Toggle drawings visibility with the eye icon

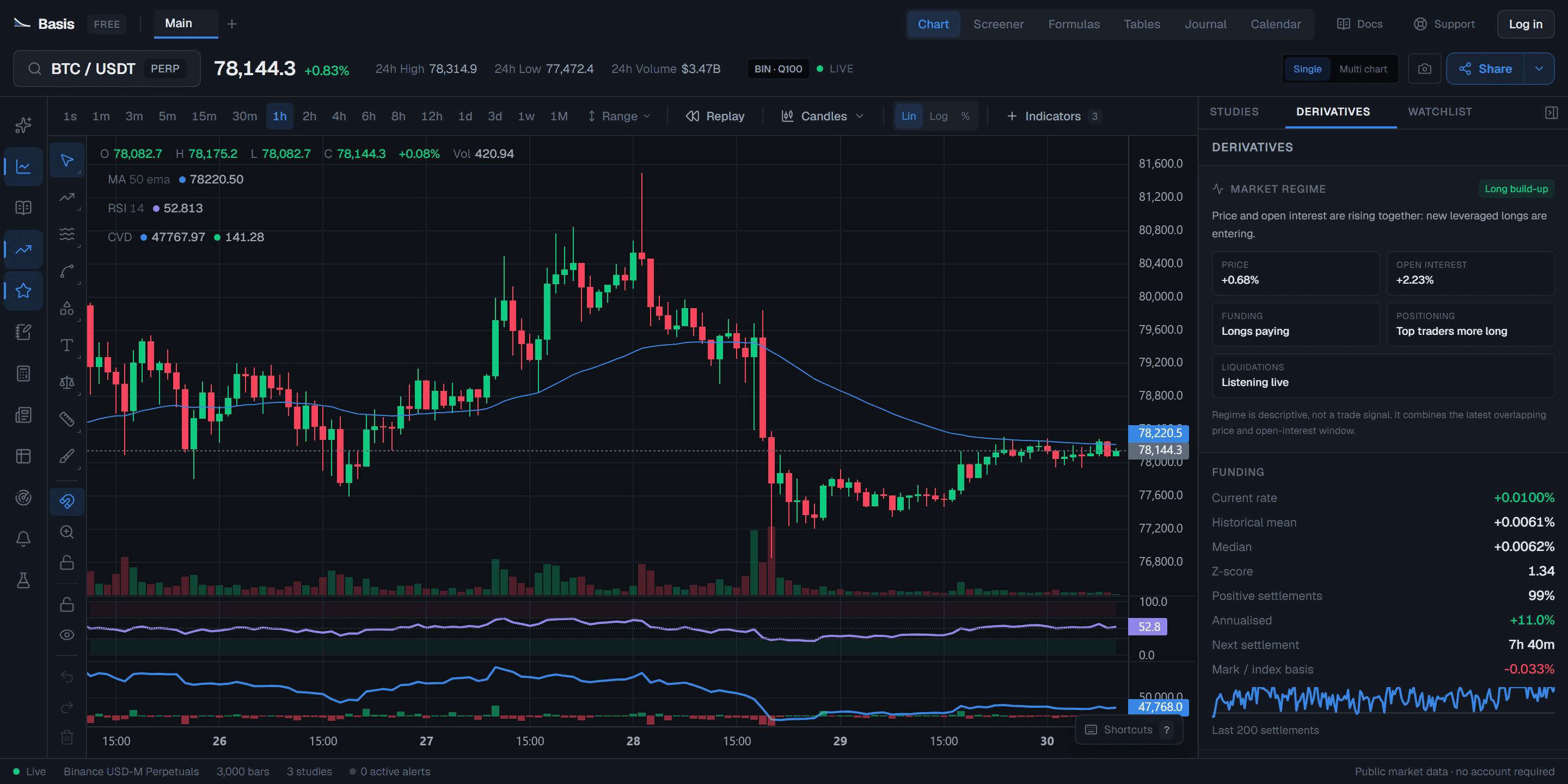(67, 635)
